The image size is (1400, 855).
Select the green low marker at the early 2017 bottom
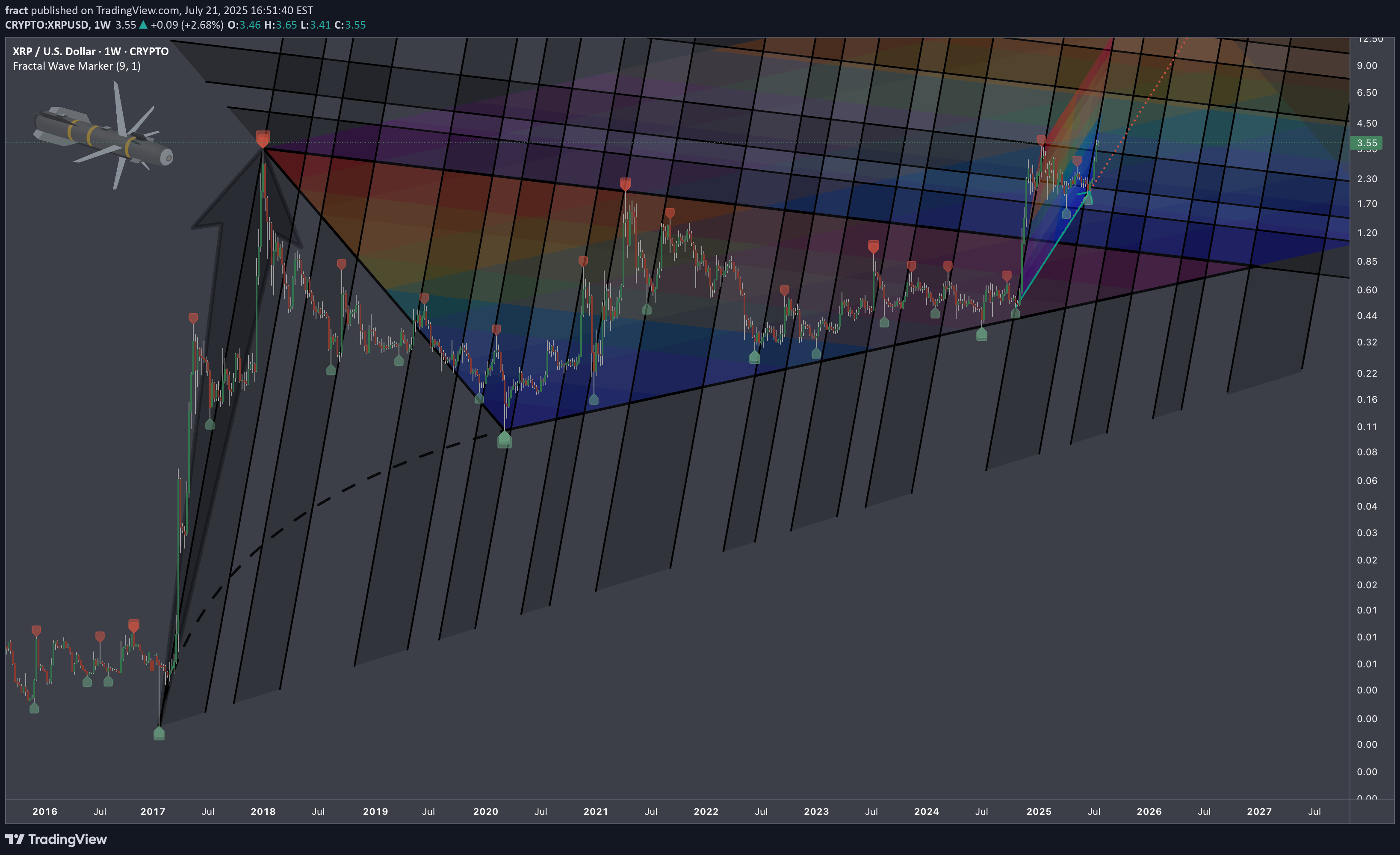159,734
